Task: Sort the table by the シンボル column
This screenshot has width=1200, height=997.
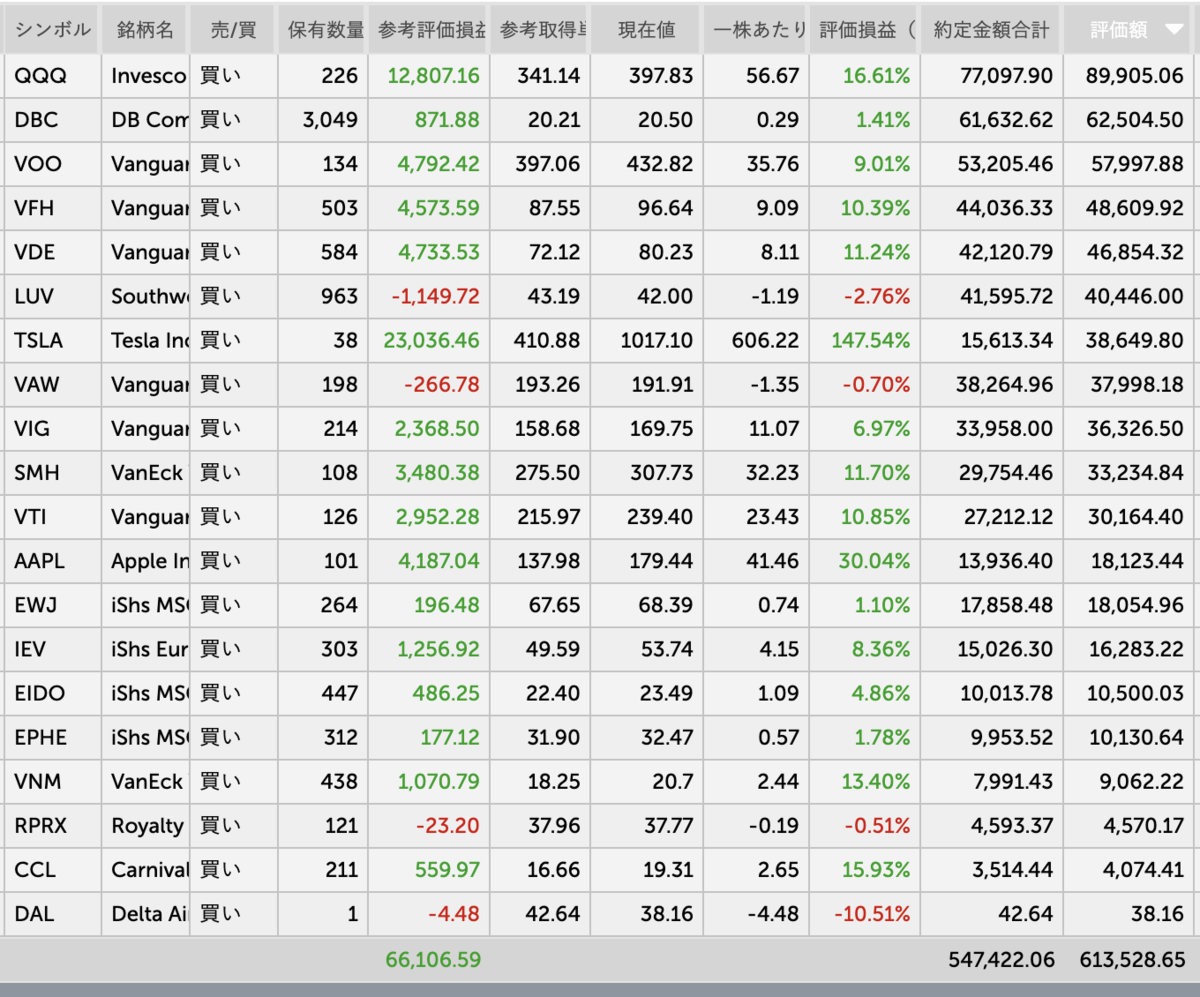Action: pyautogui.click(x=50, y=29)
